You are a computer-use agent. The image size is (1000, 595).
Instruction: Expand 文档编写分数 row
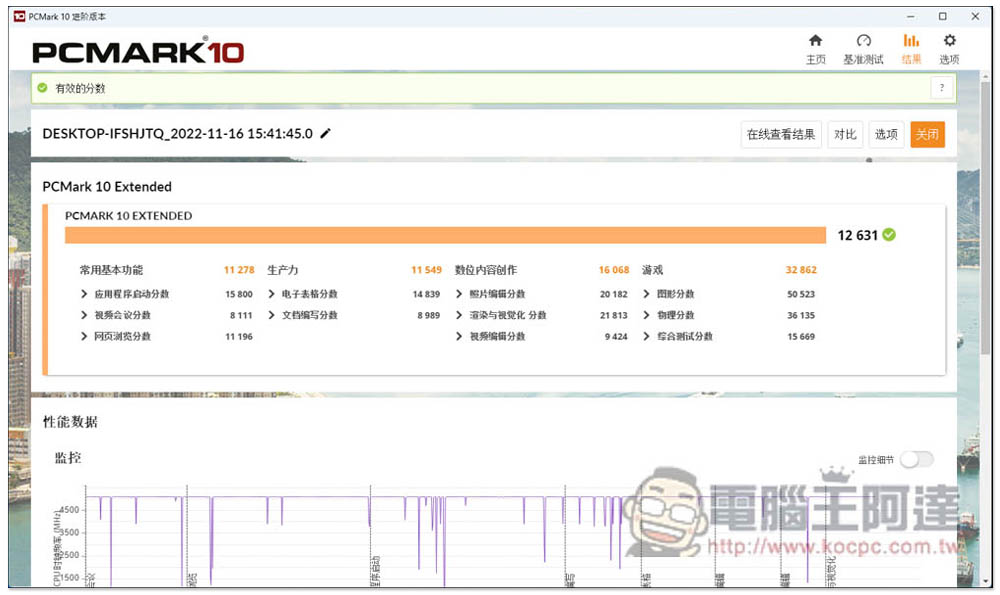[271, 315]
